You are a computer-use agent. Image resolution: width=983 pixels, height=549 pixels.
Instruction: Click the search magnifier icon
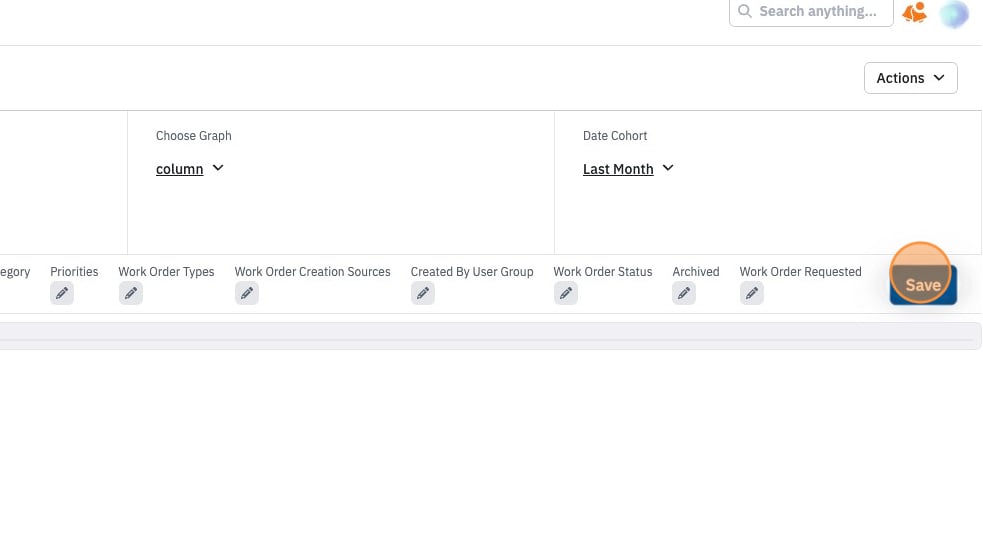[745, 11]
